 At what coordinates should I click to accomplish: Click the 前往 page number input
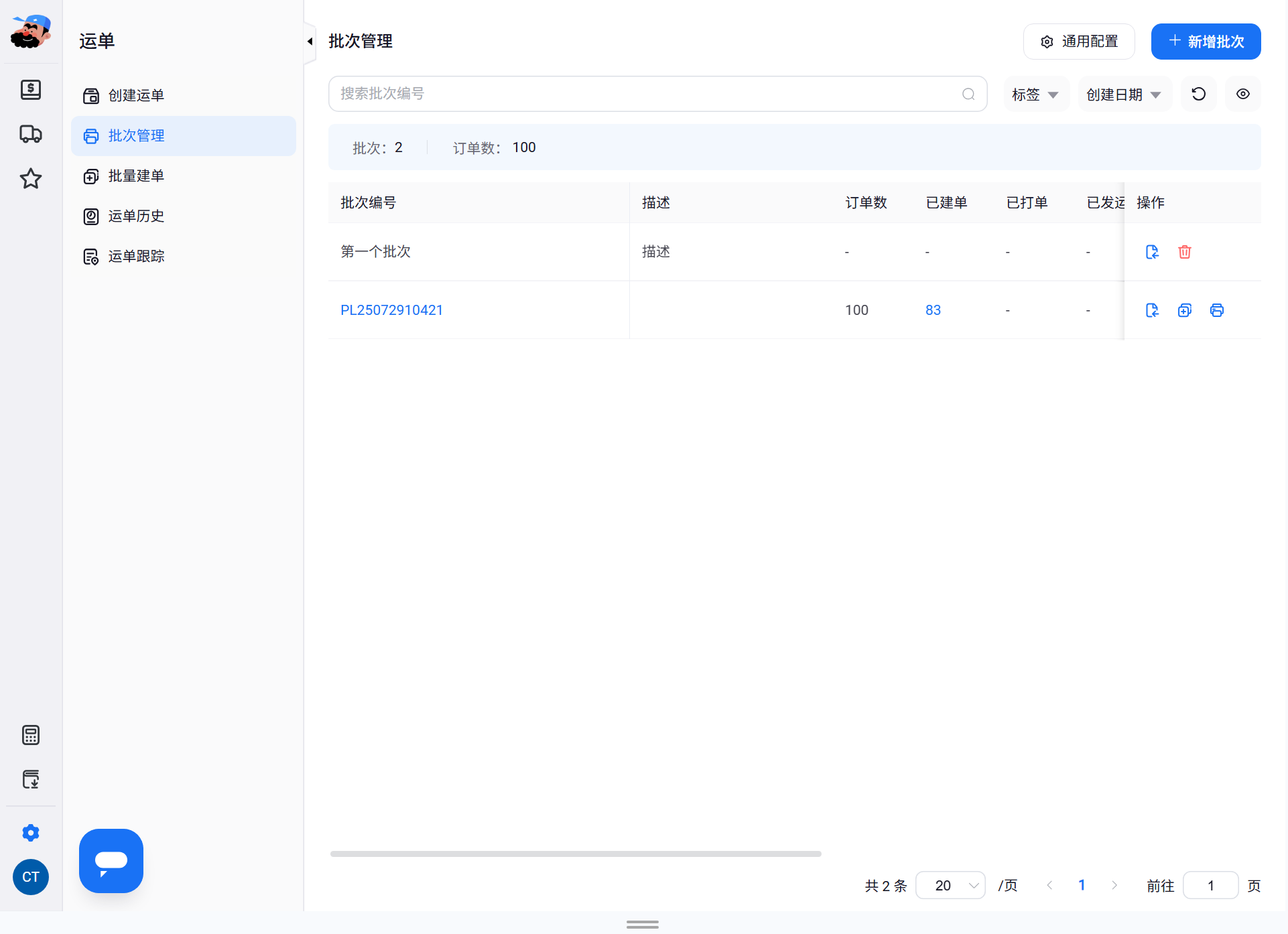point(1211,886)
